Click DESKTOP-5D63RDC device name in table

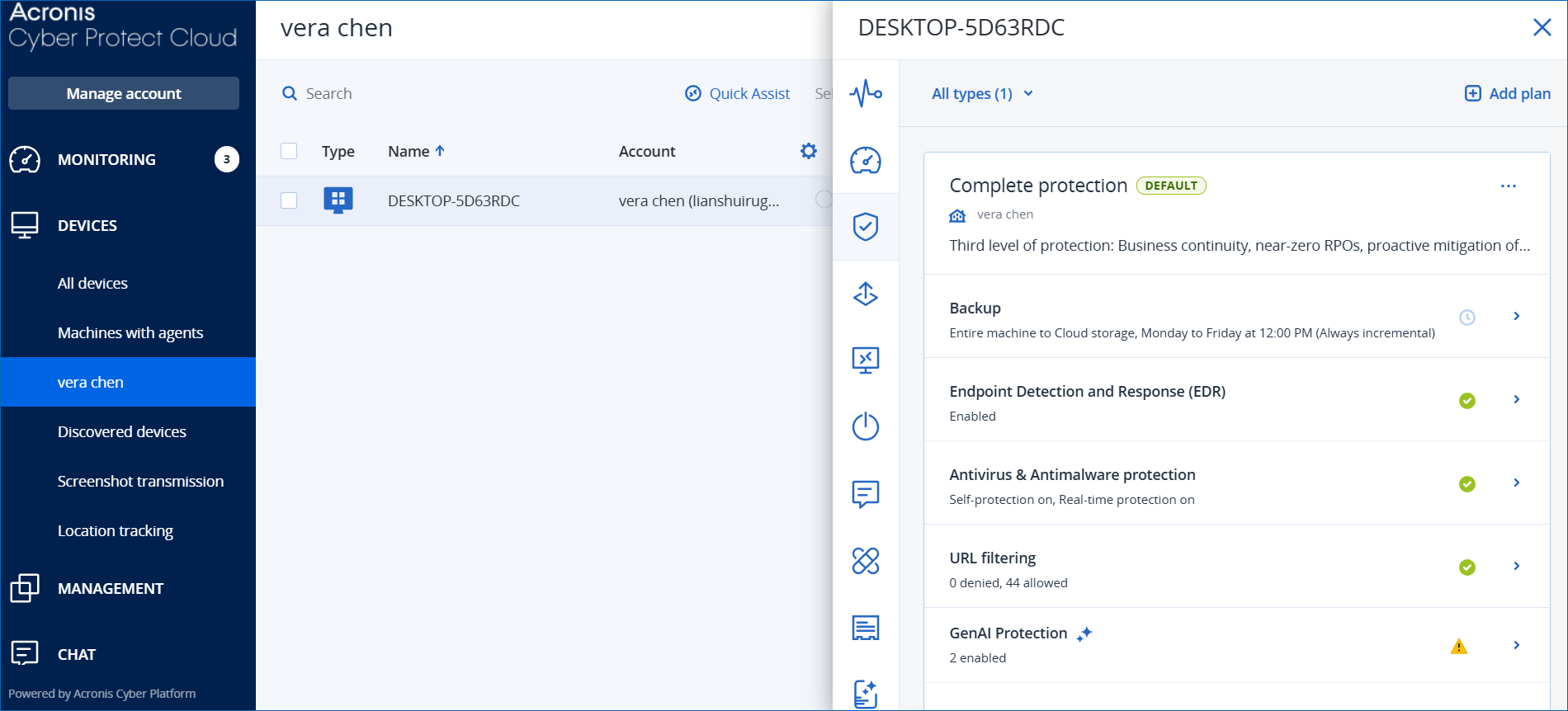(x=454, y=200)
